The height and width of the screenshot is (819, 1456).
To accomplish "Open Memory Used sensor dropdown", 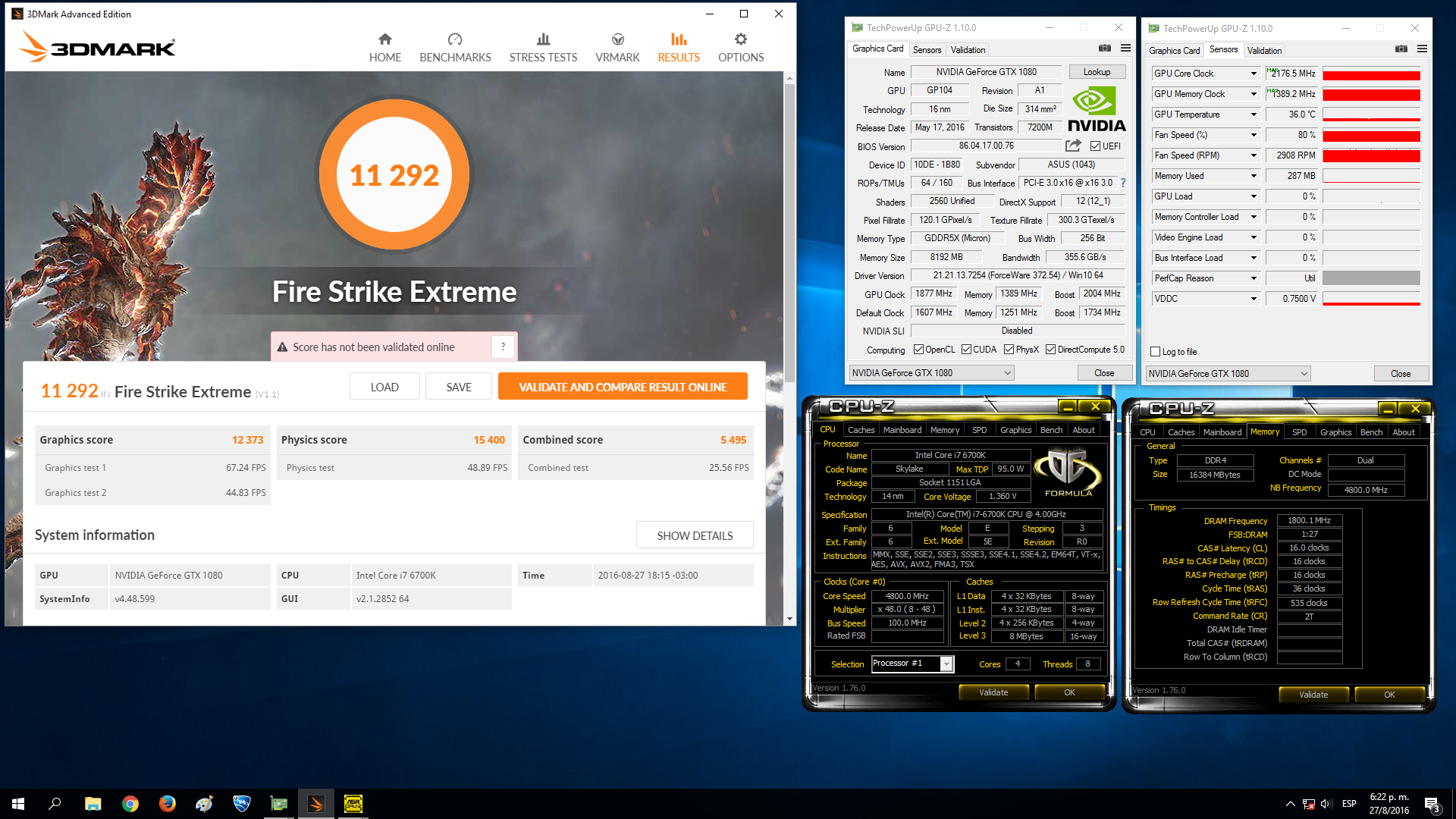I will [1254, 176].
